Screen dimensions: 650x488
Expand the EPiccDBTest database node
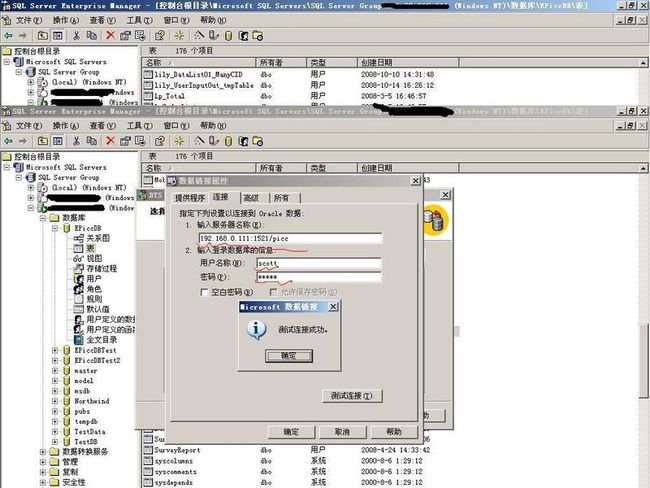point(55,350)
